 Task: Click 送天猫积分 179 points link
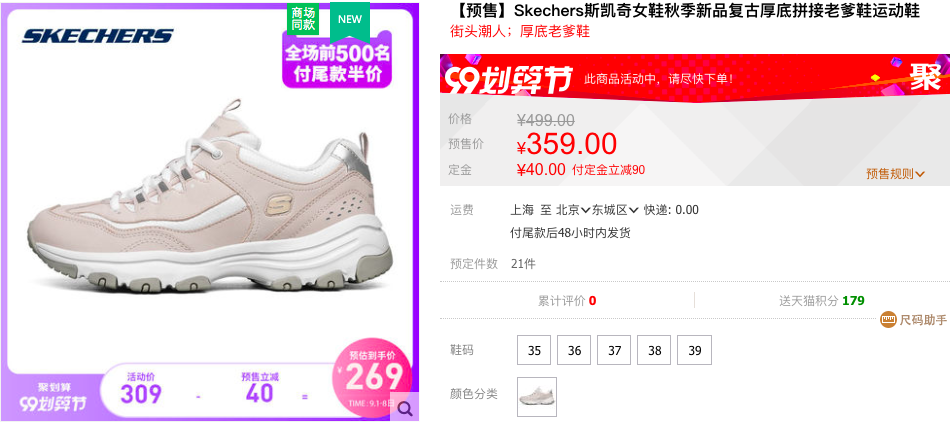[x=822, y=300]
